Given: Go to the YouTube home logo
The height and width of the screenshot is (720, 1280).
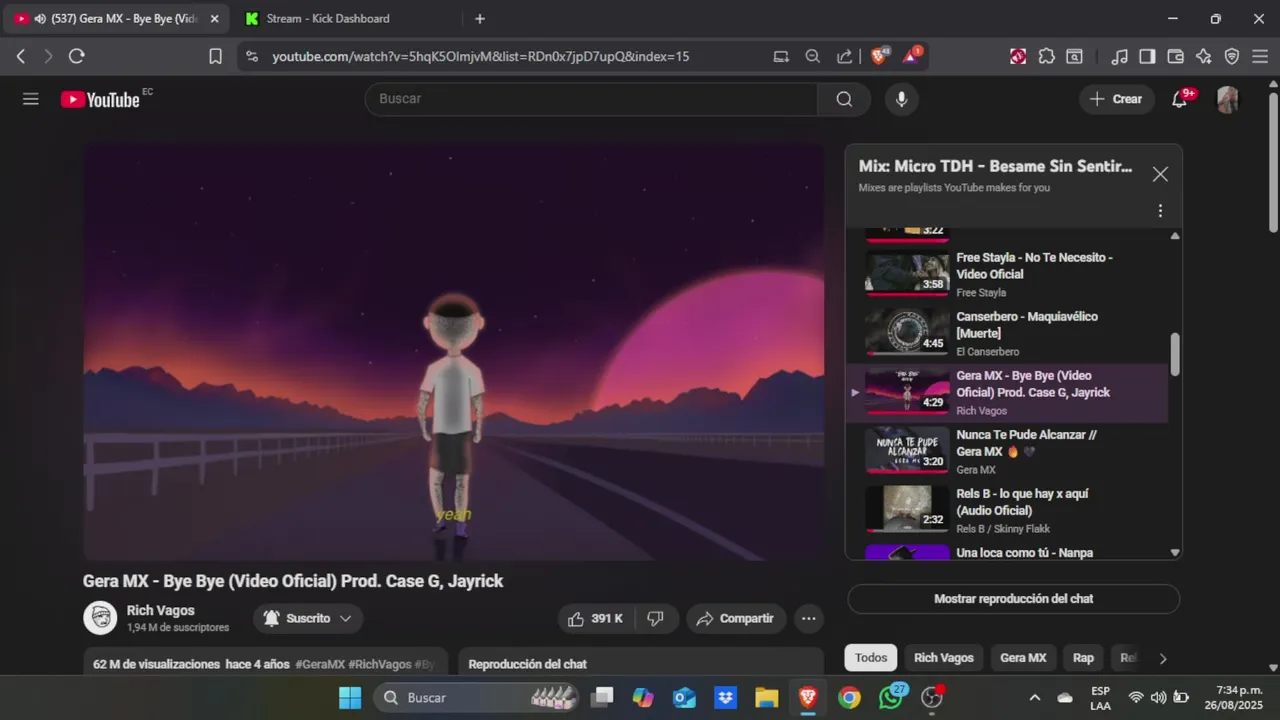Looking at the screenshot, I should tap(100, 99).
